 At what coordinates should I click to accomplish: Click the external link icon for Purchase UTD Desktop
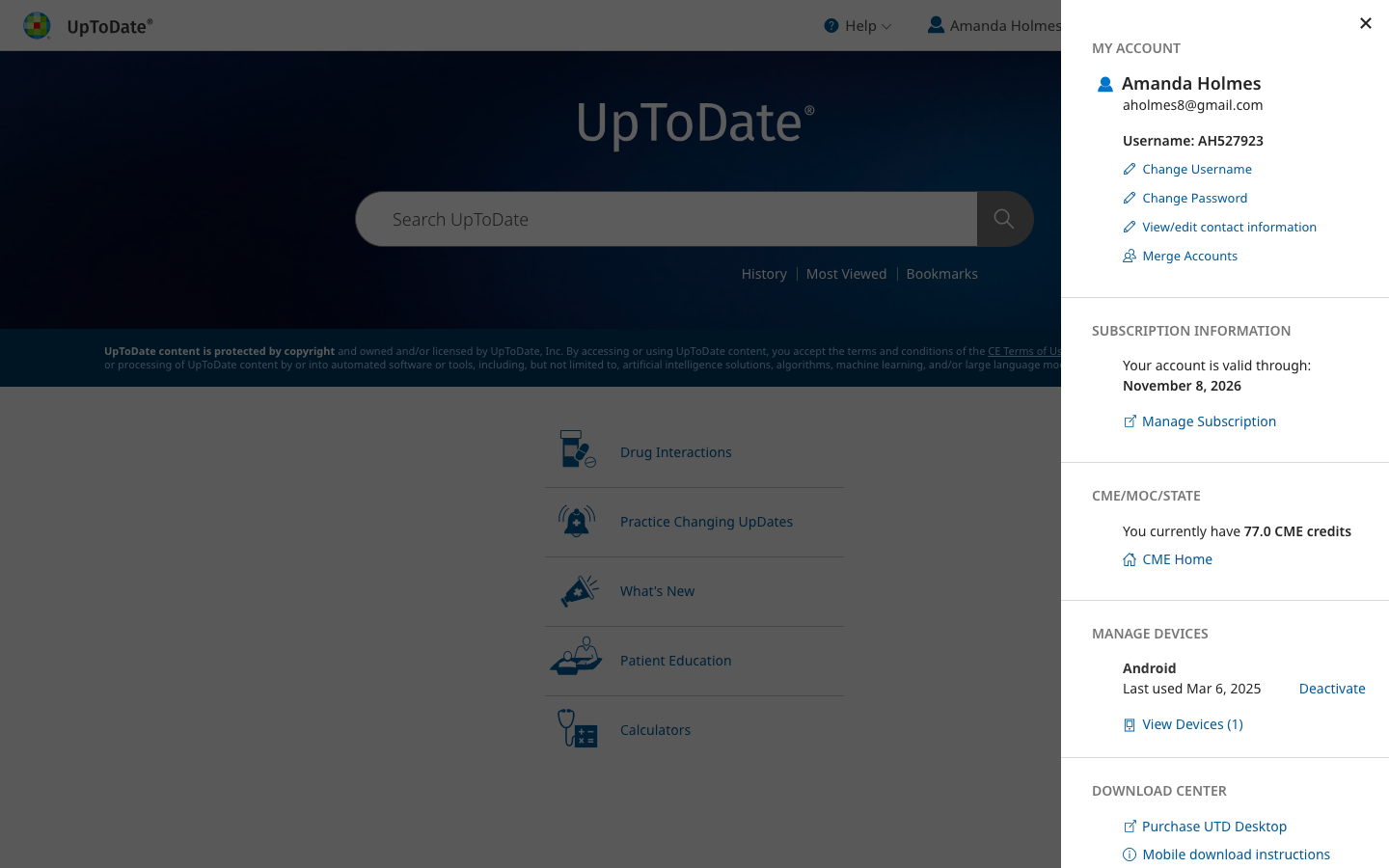click(x=1130, y=827)
